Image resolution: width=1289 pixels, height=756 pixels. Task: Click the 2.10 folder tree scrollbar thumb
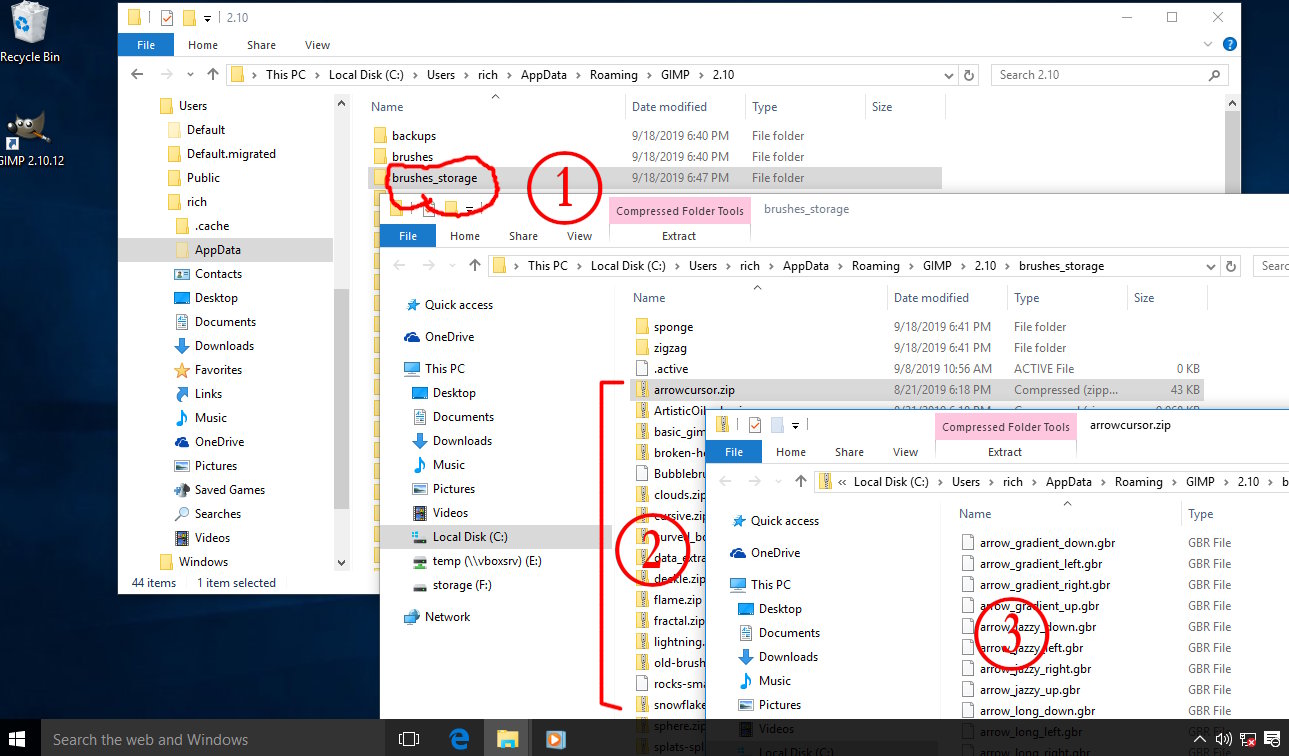pos(341,399)
